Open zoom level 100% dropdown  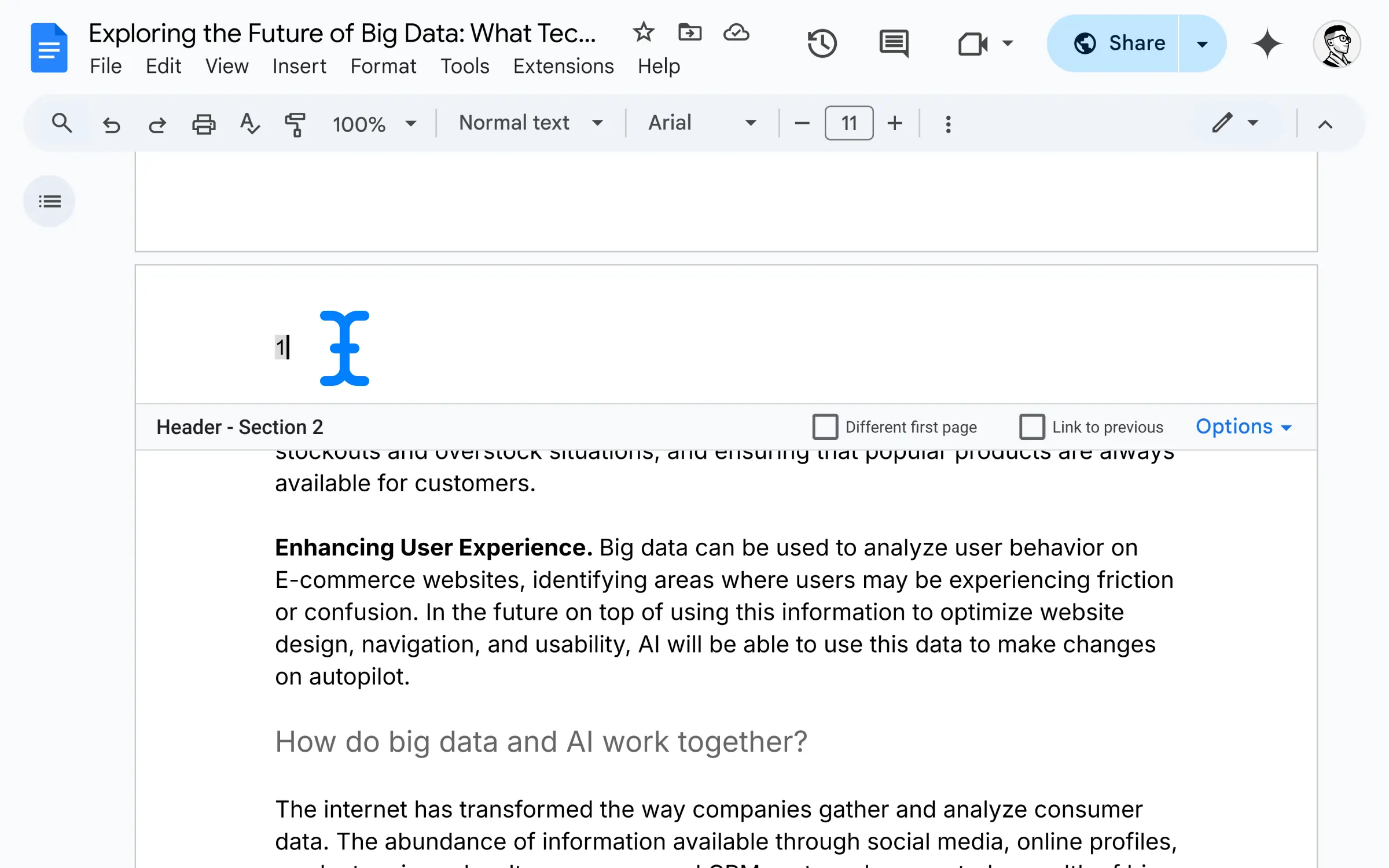coord(374,124)
